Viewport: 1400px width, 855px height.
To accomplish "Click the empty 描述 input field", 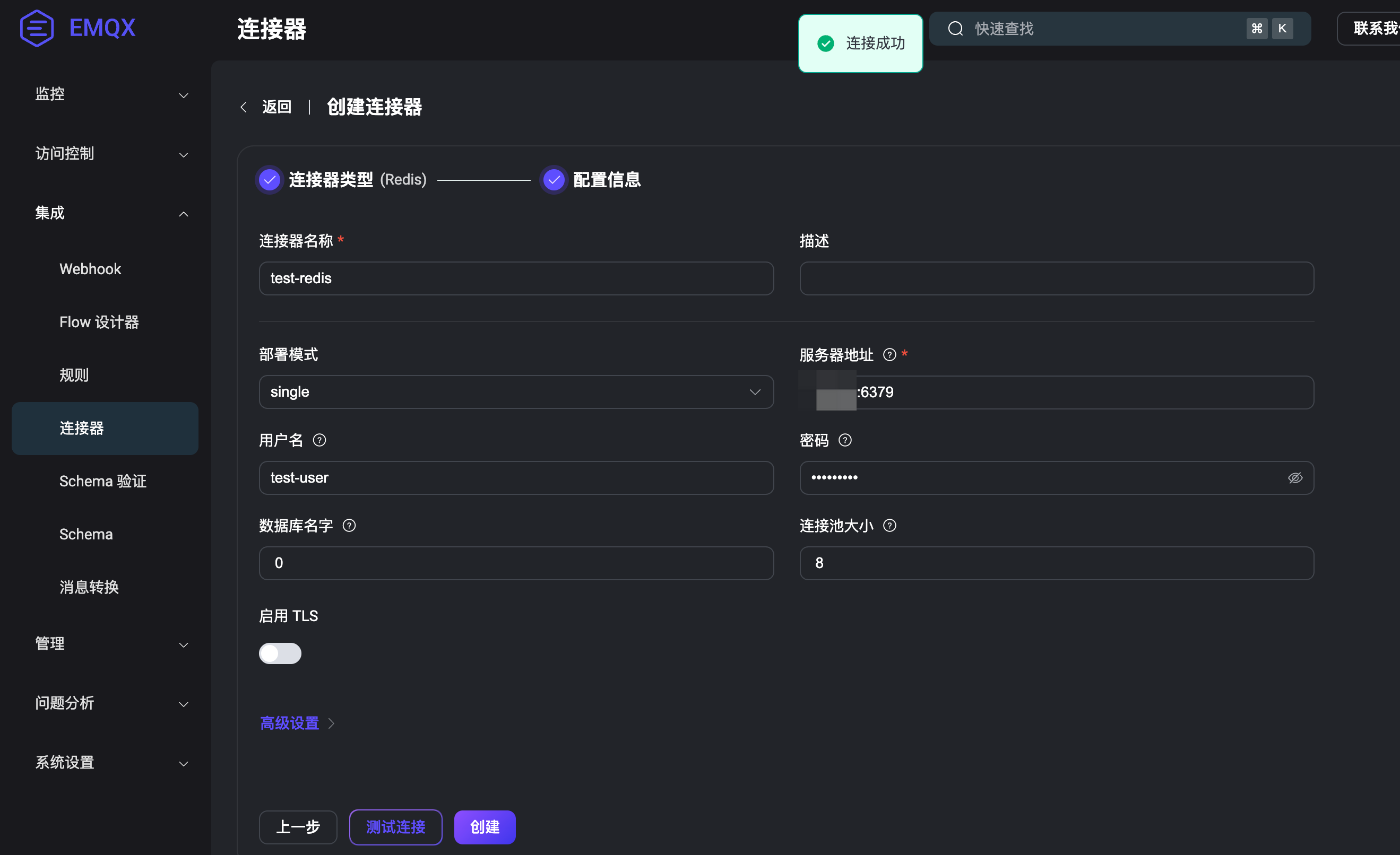I will [x=1056, y=278].
